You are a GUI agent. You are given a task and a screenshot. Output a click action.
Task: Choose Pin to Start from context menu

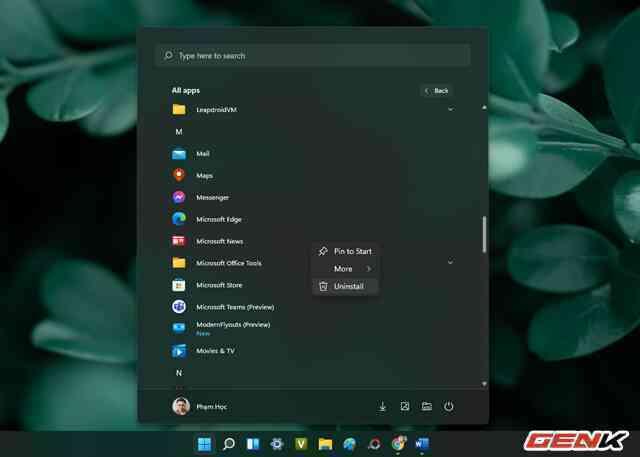(345, 251)
